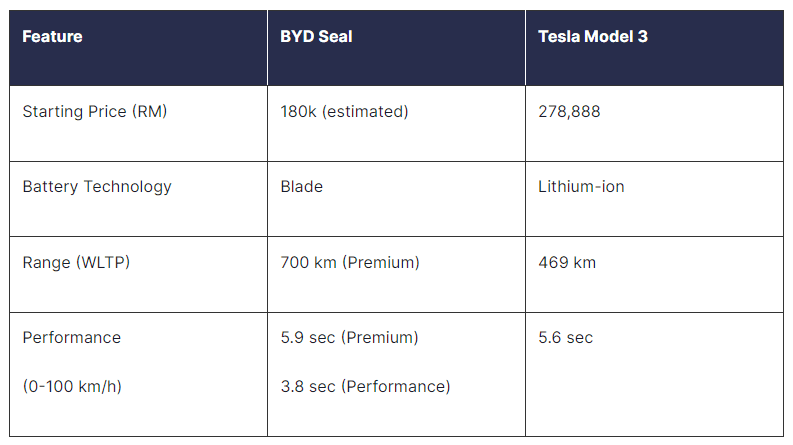Click the 5.9 sec (Premium) text

(349, 337)
